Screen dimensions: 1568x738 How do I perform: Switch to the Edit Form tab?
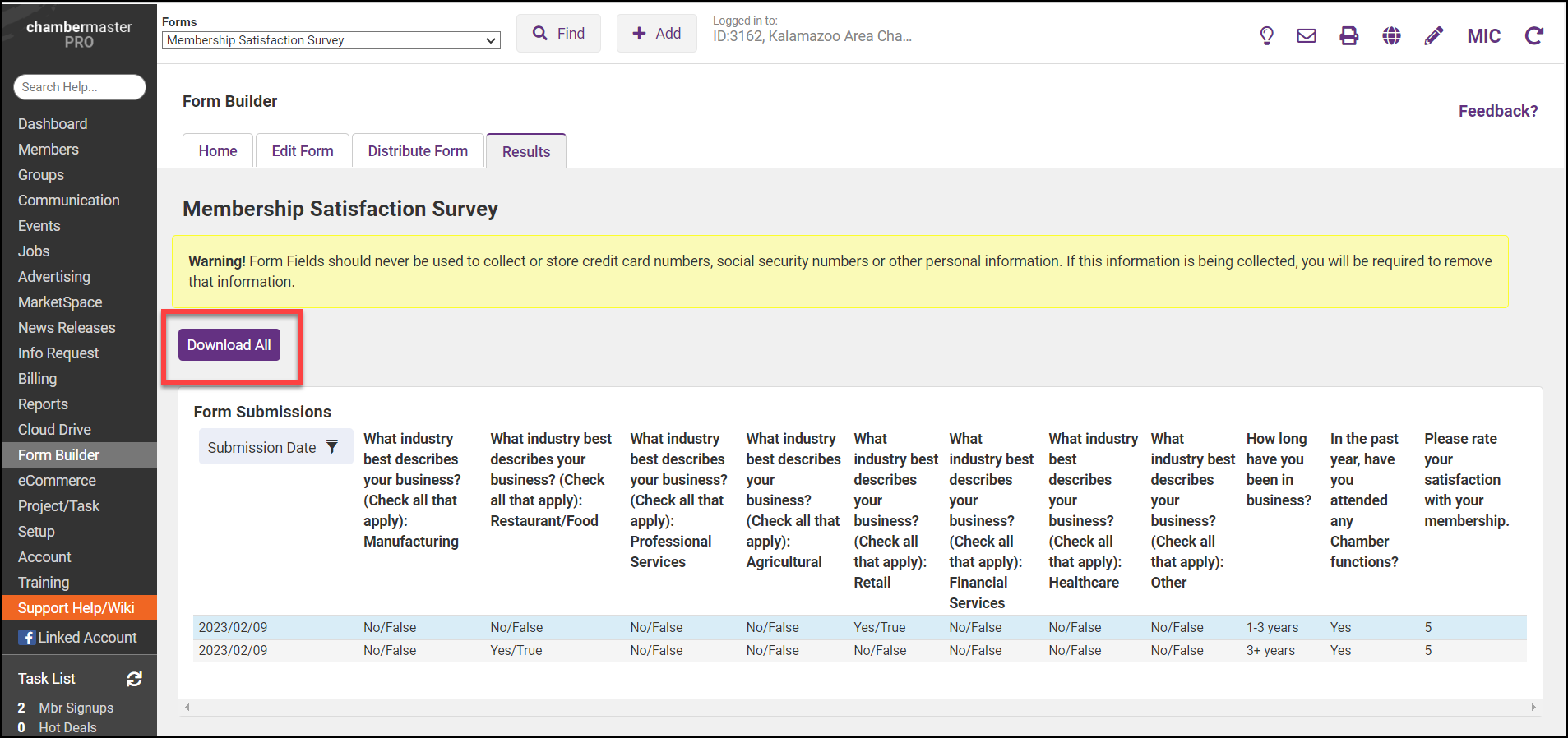[303, 151]
